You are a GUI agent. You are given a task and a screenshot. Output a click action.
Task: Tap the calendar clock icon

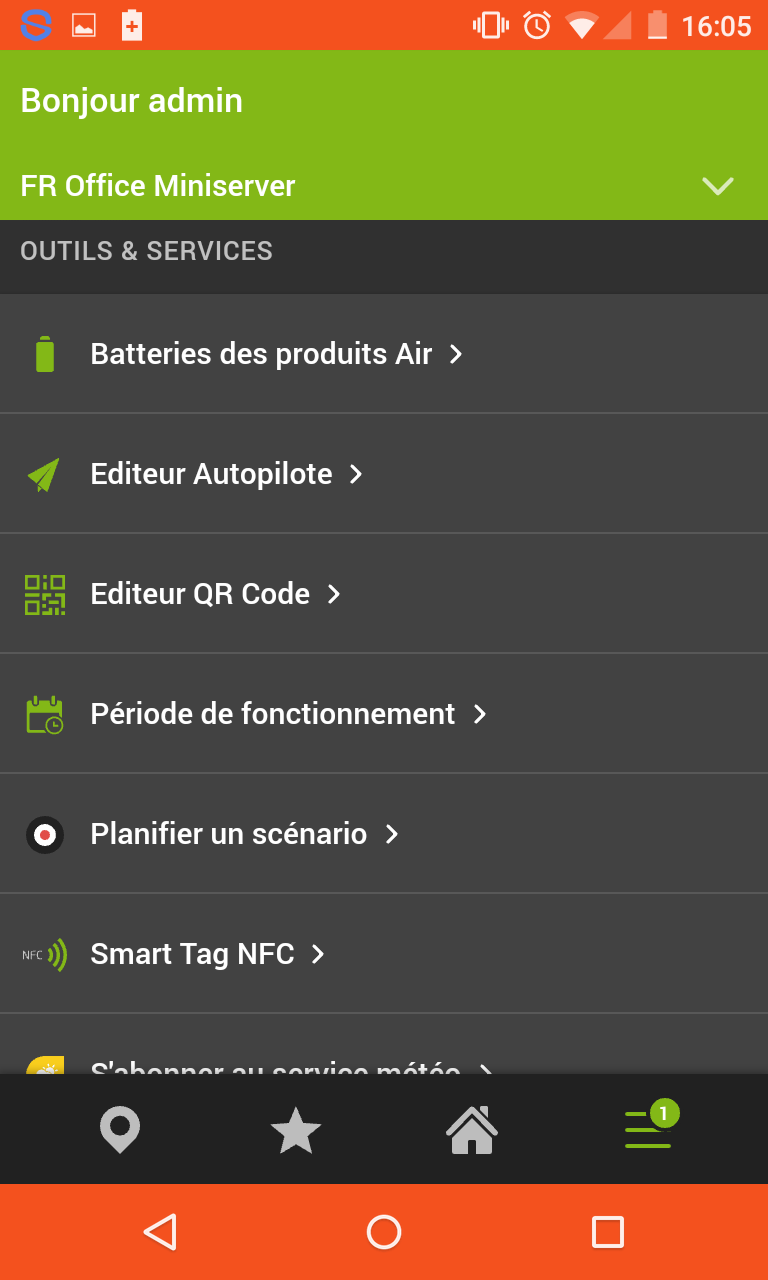pyautogui.click(x=45, y=714)
